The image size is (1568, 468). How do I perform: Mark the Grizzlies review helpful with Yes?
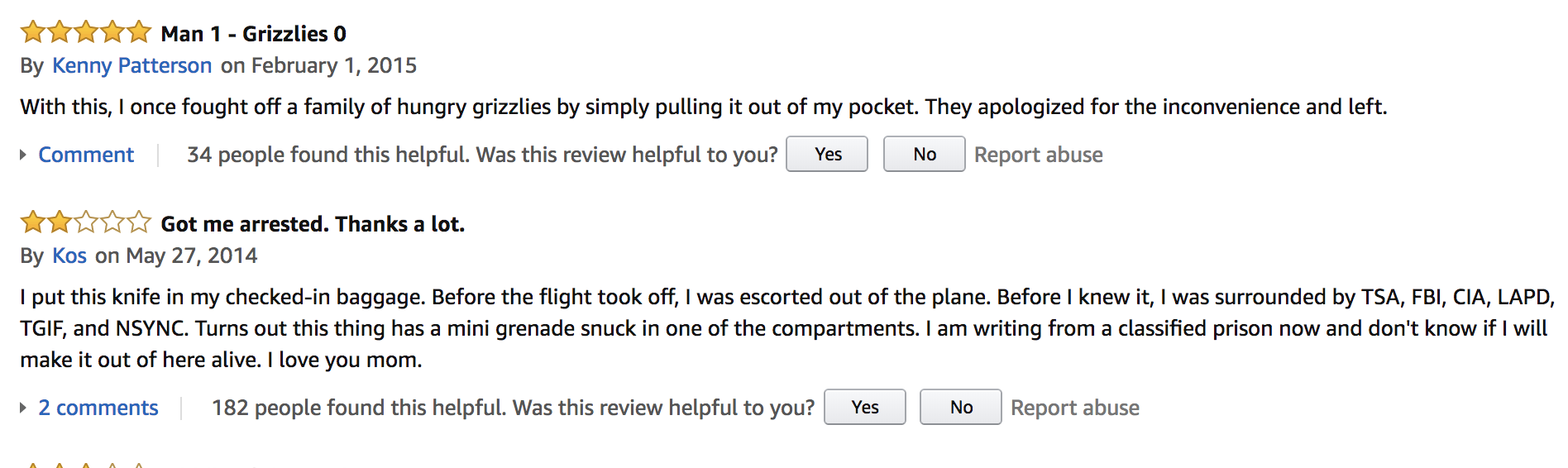827,154
